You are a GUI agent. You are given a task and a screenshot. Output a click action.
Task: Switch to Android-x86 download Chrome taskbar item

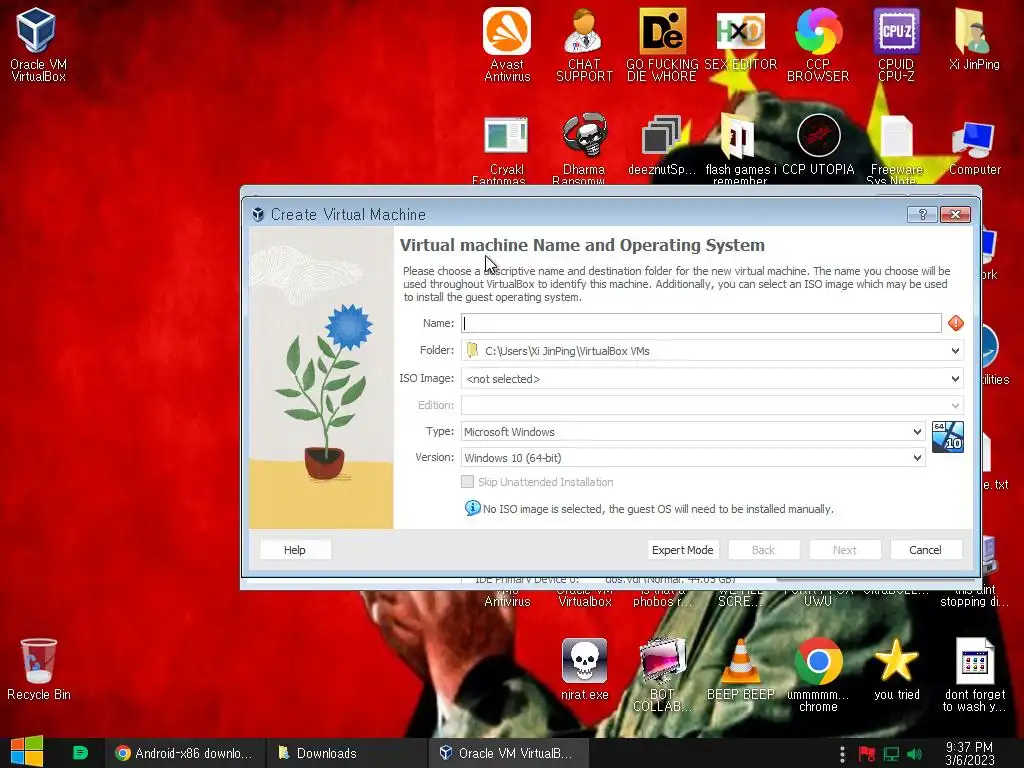[x=184, y=753]
